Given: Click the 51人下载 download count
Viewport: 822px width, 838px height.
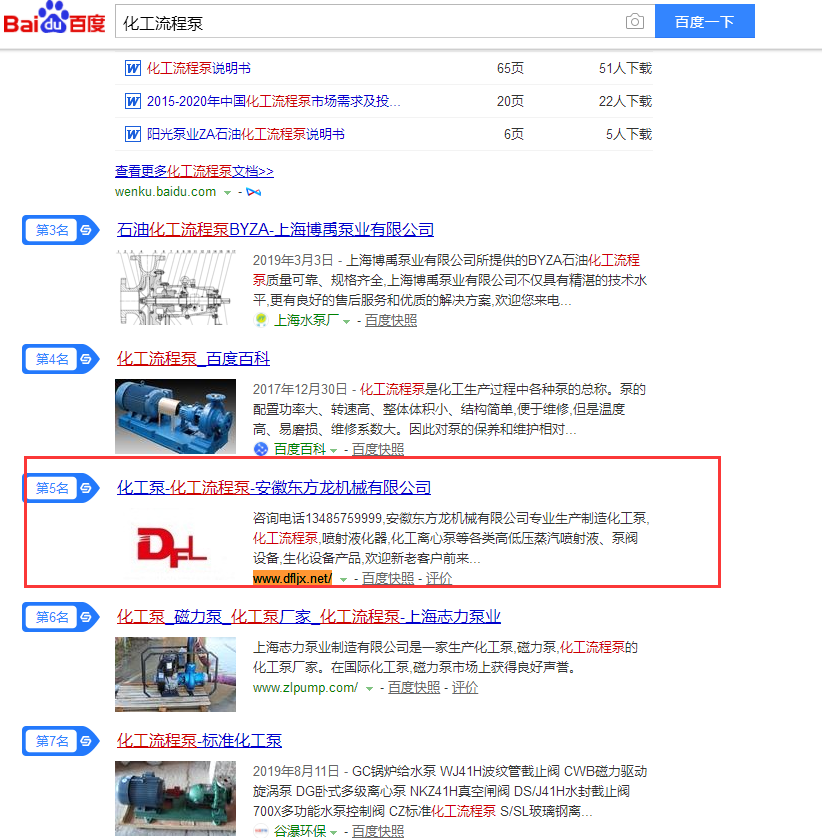Looking at the screenshot, I should [x=625, y=68].
